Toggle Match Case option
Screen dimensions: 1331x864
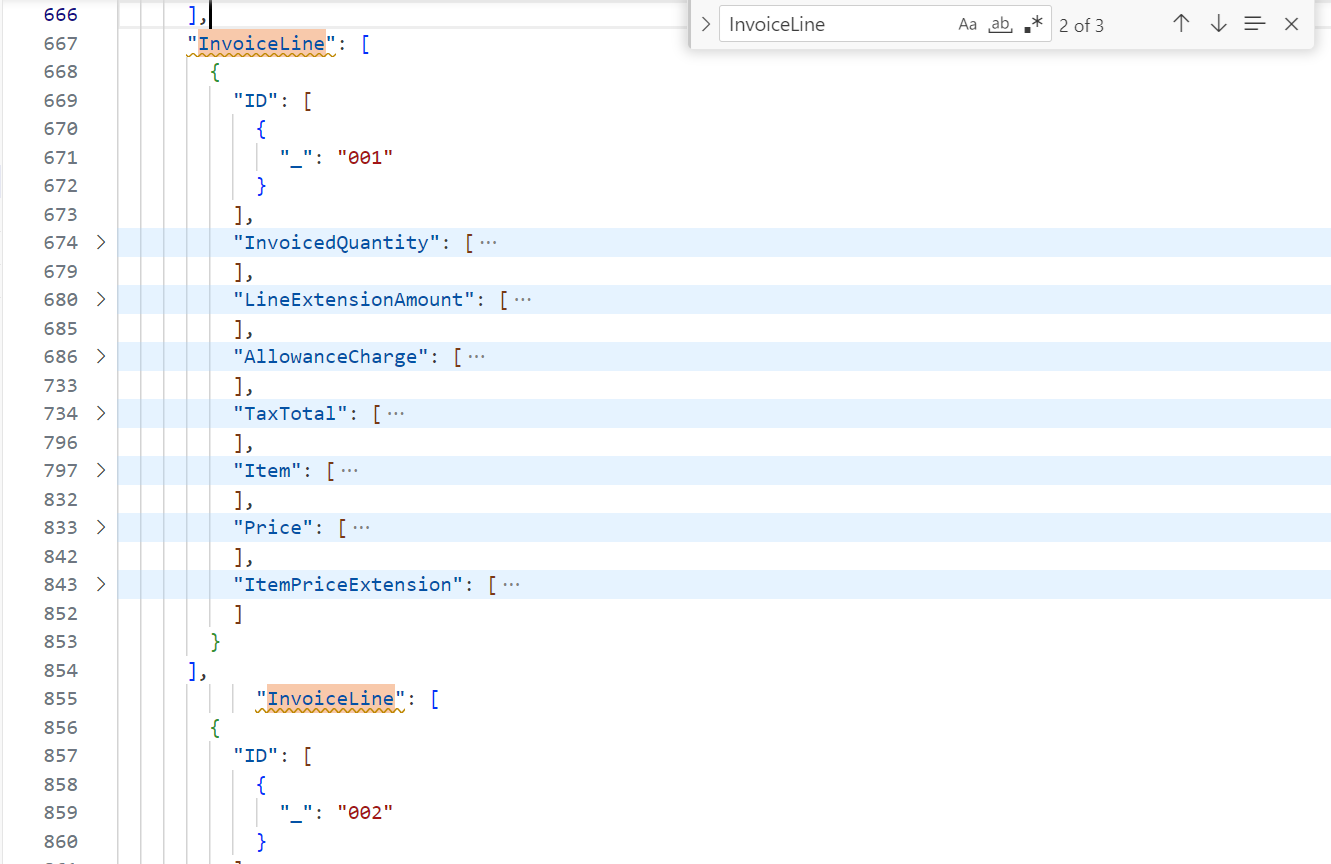pos(967,25)
